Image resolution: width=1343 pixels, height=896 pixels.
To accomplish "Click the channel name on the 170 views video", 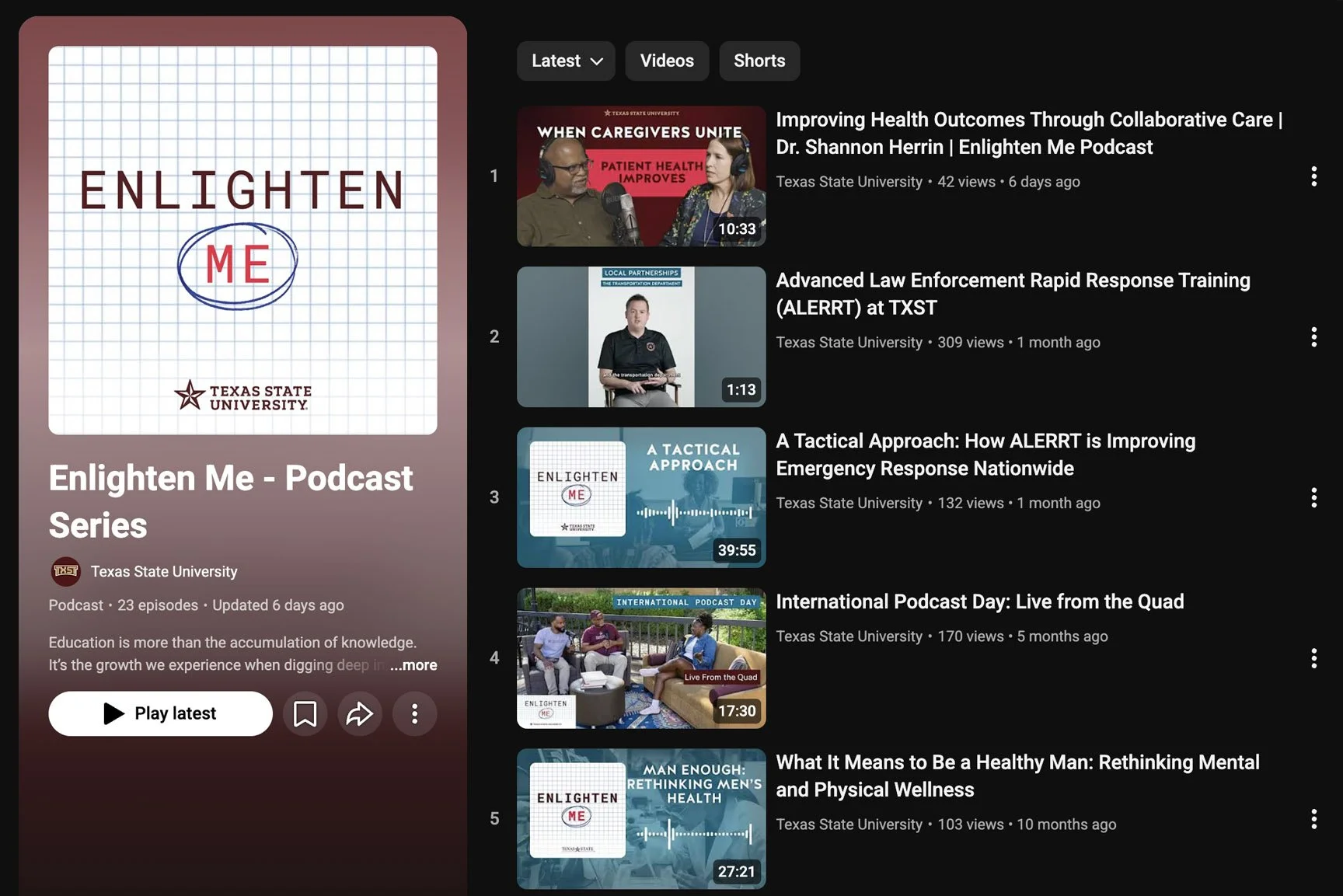I will click(849, 636).
